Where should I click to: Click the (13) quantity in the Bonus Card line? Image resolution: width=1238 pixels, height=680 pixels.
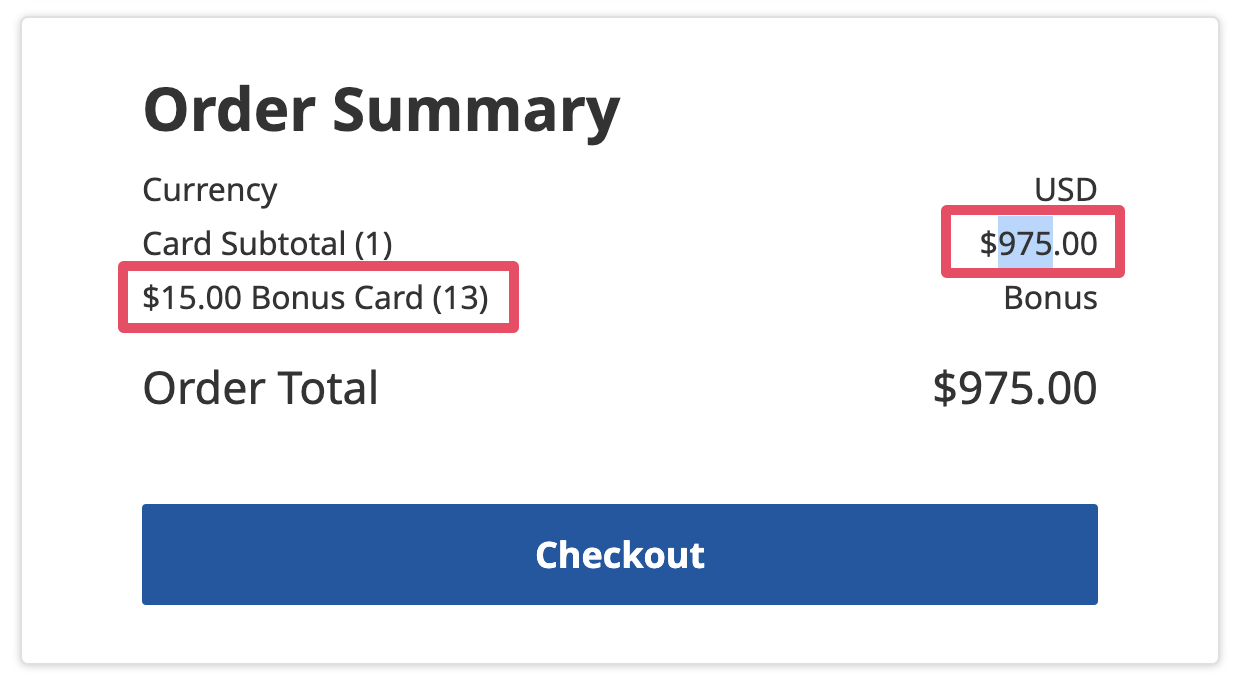(x=460, y=298)
